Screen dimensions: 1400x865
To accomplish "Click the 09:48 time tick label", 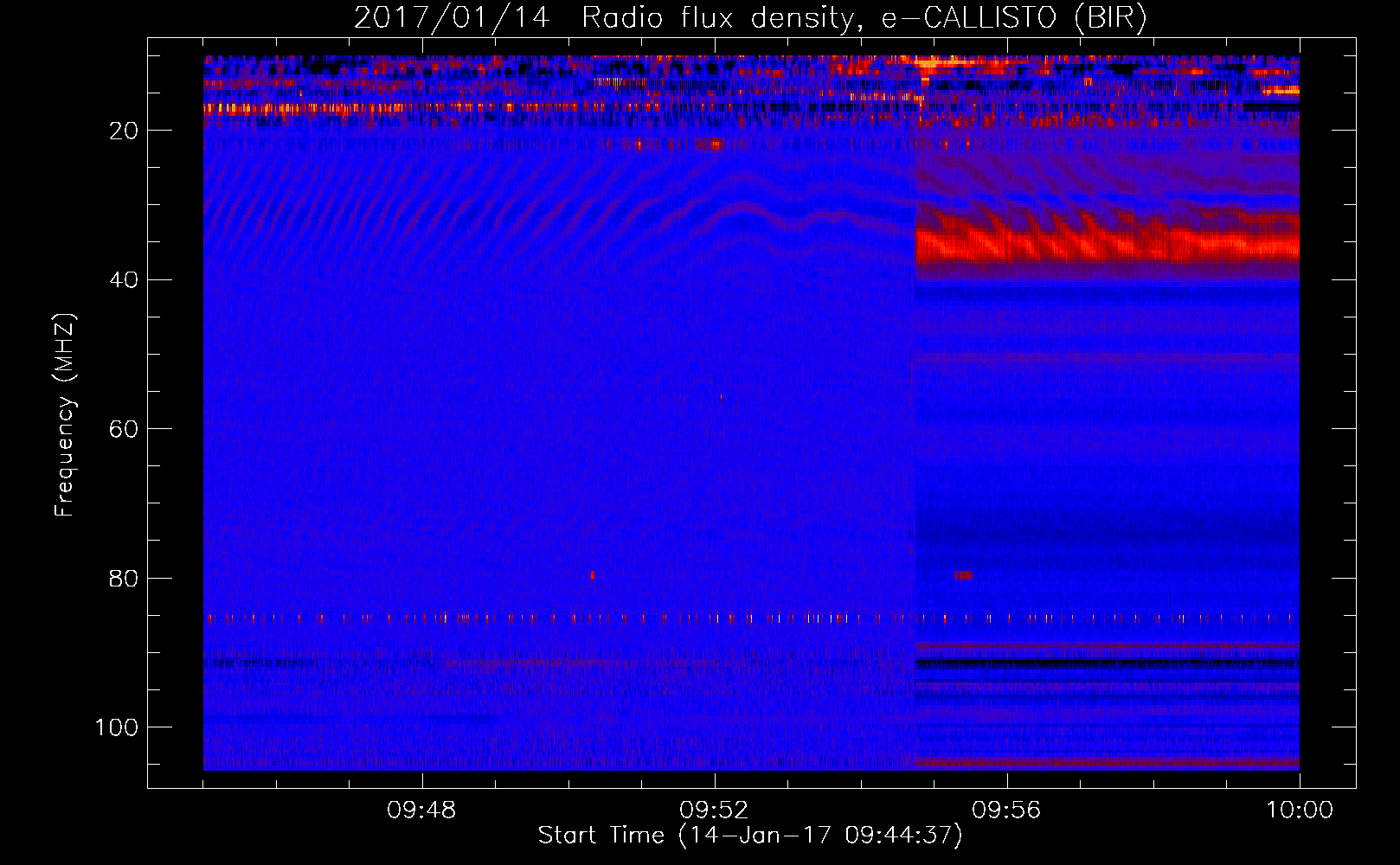I will point(421,811).
